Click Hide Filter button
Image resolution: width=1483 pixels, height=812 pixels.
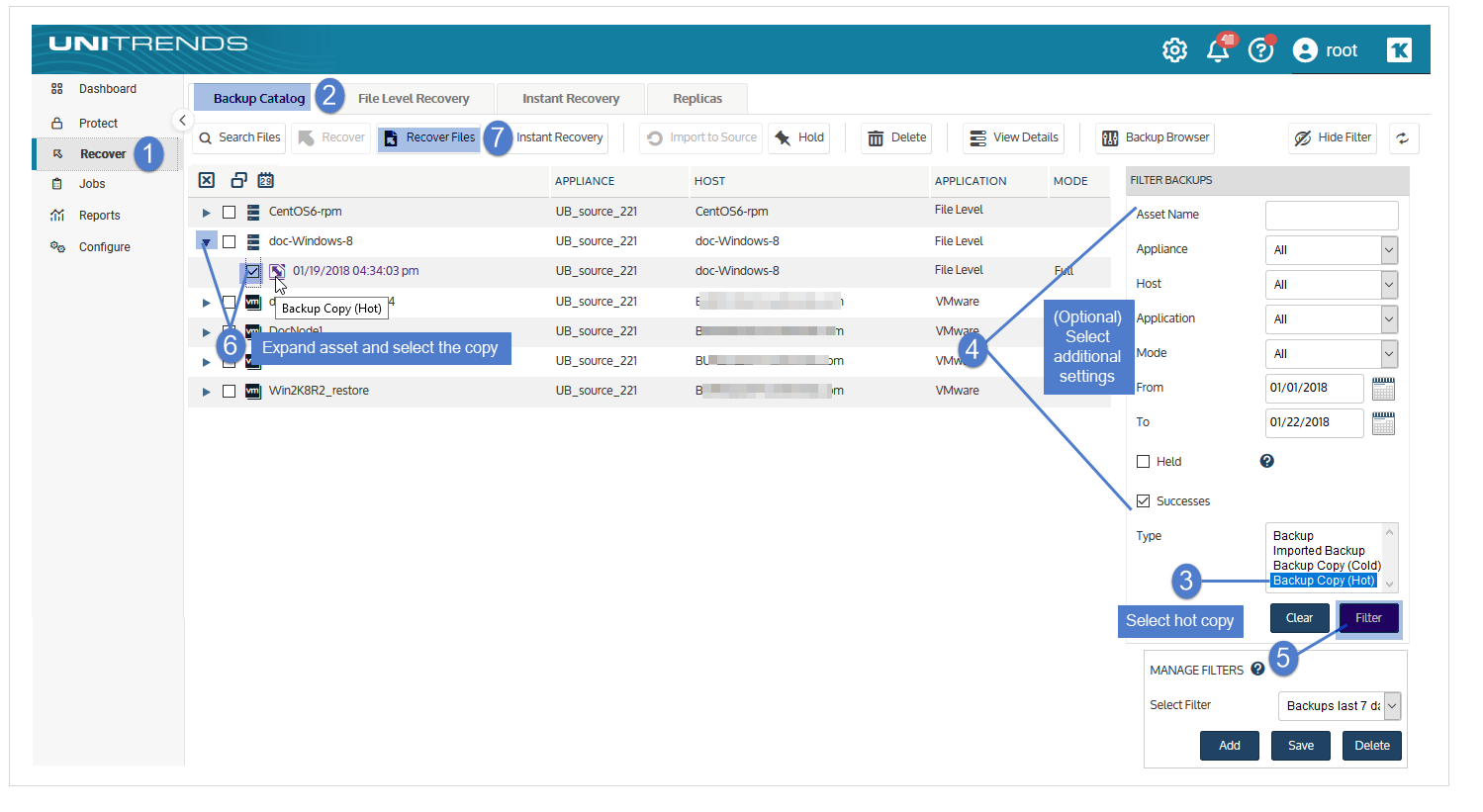[1333, 137]
